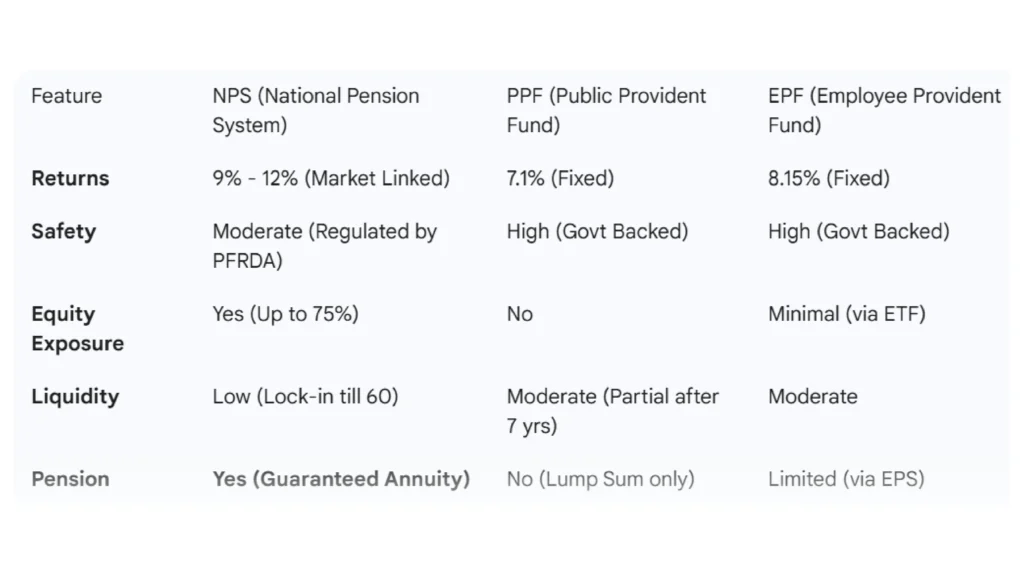Select the Safety row label

click(63, 231)
